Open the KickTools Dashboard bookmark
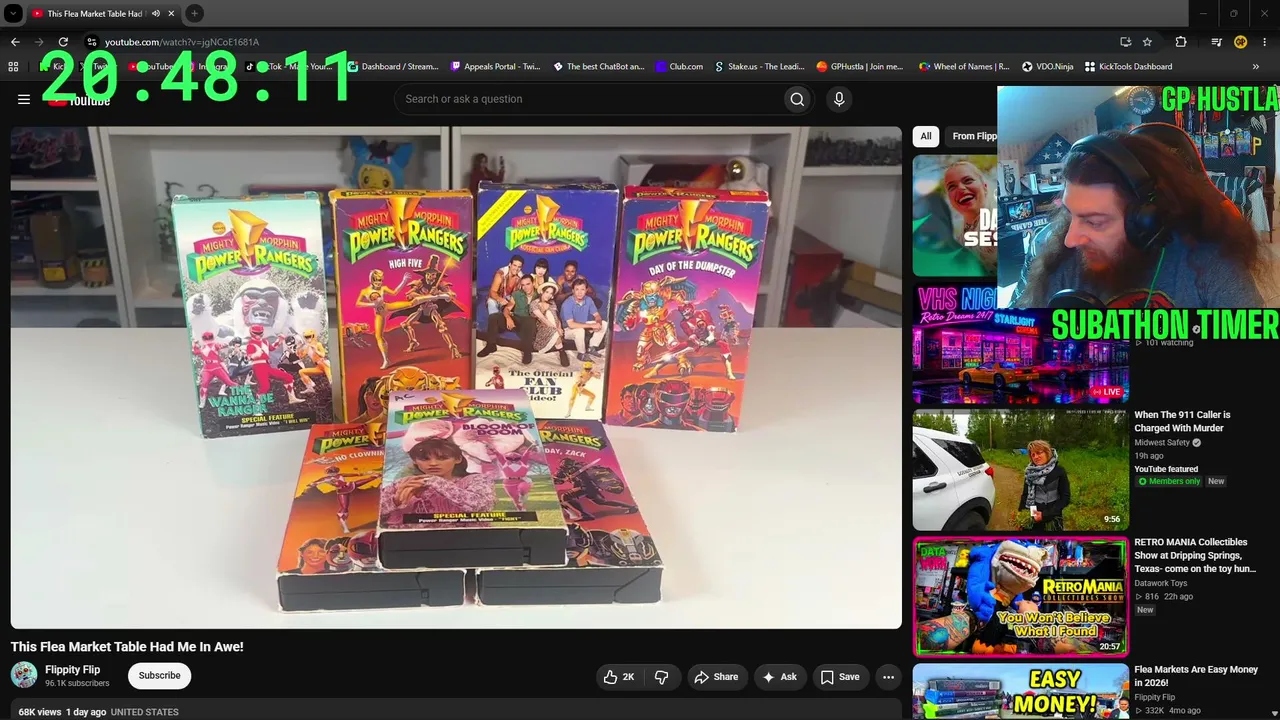This screenshot has width=1280, height=720. point(1129,67)
